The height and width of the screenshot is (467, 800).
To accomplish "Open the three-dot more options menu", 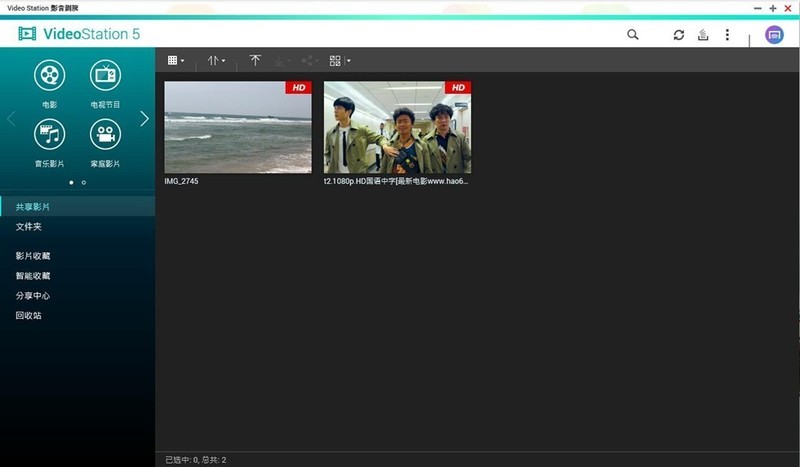I will tap(727, 35).
